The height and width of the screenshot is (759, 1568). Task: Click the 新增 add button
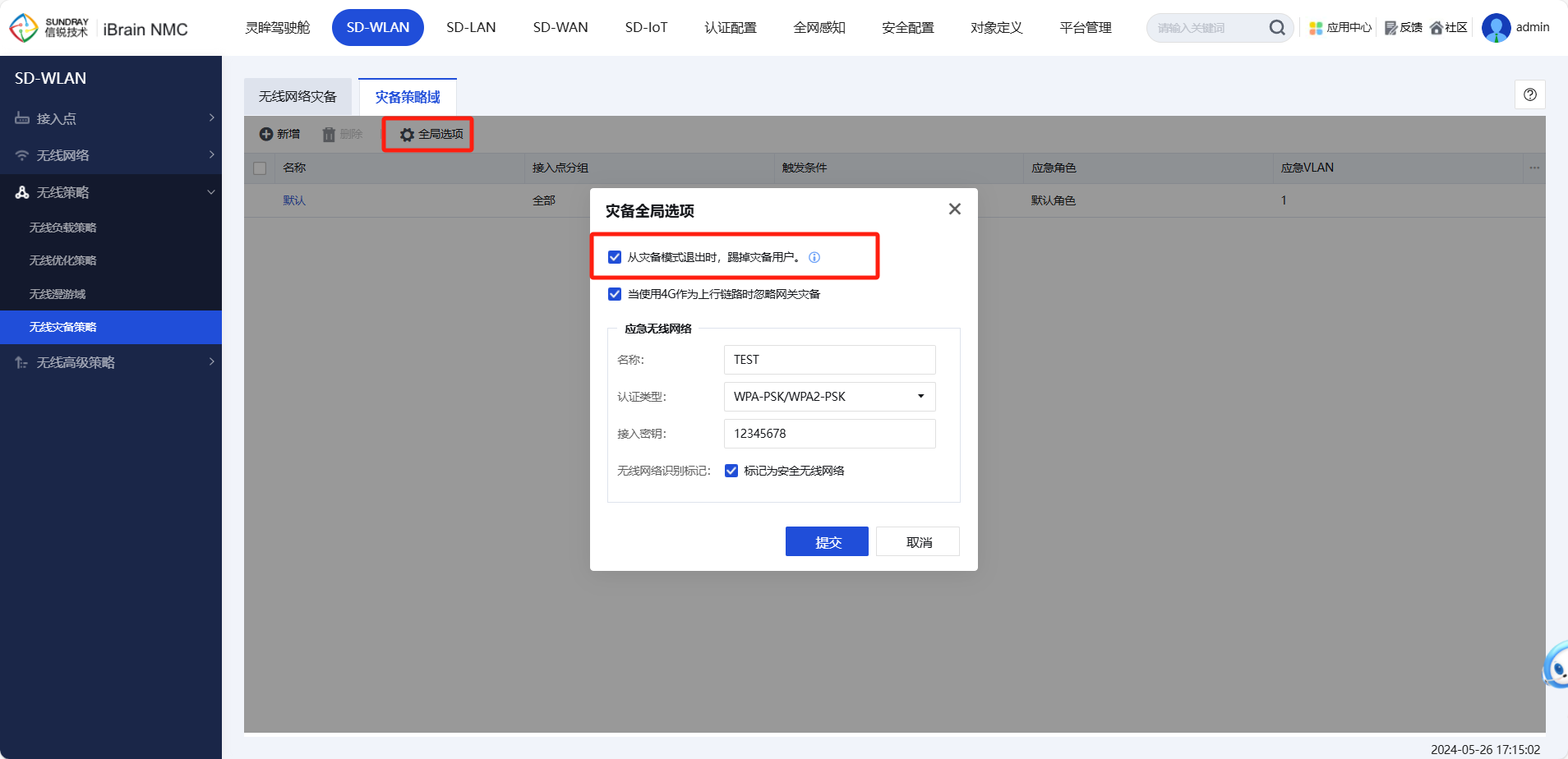[x=279, y=134]
